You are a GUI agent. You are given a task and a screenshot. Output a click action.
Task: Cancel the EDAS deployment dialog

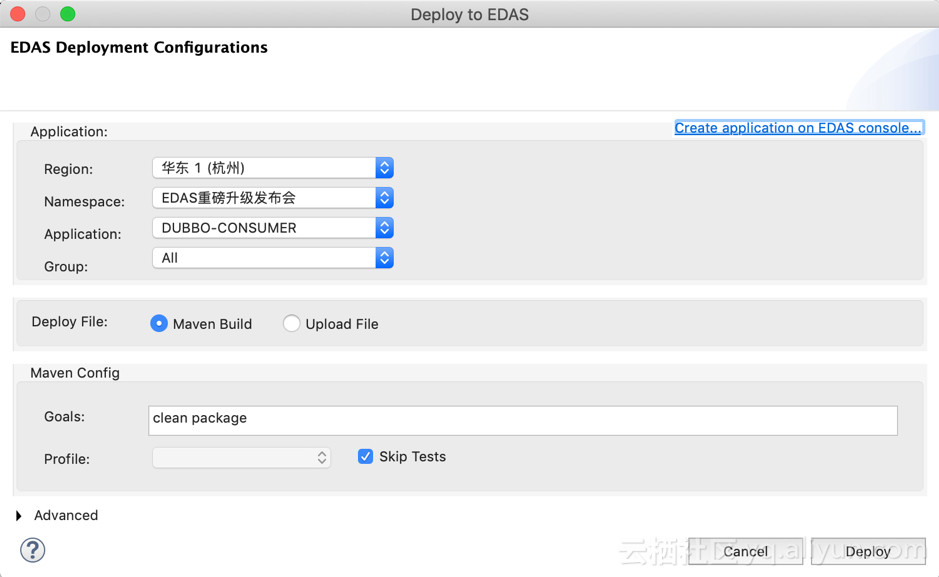point(746,551)
